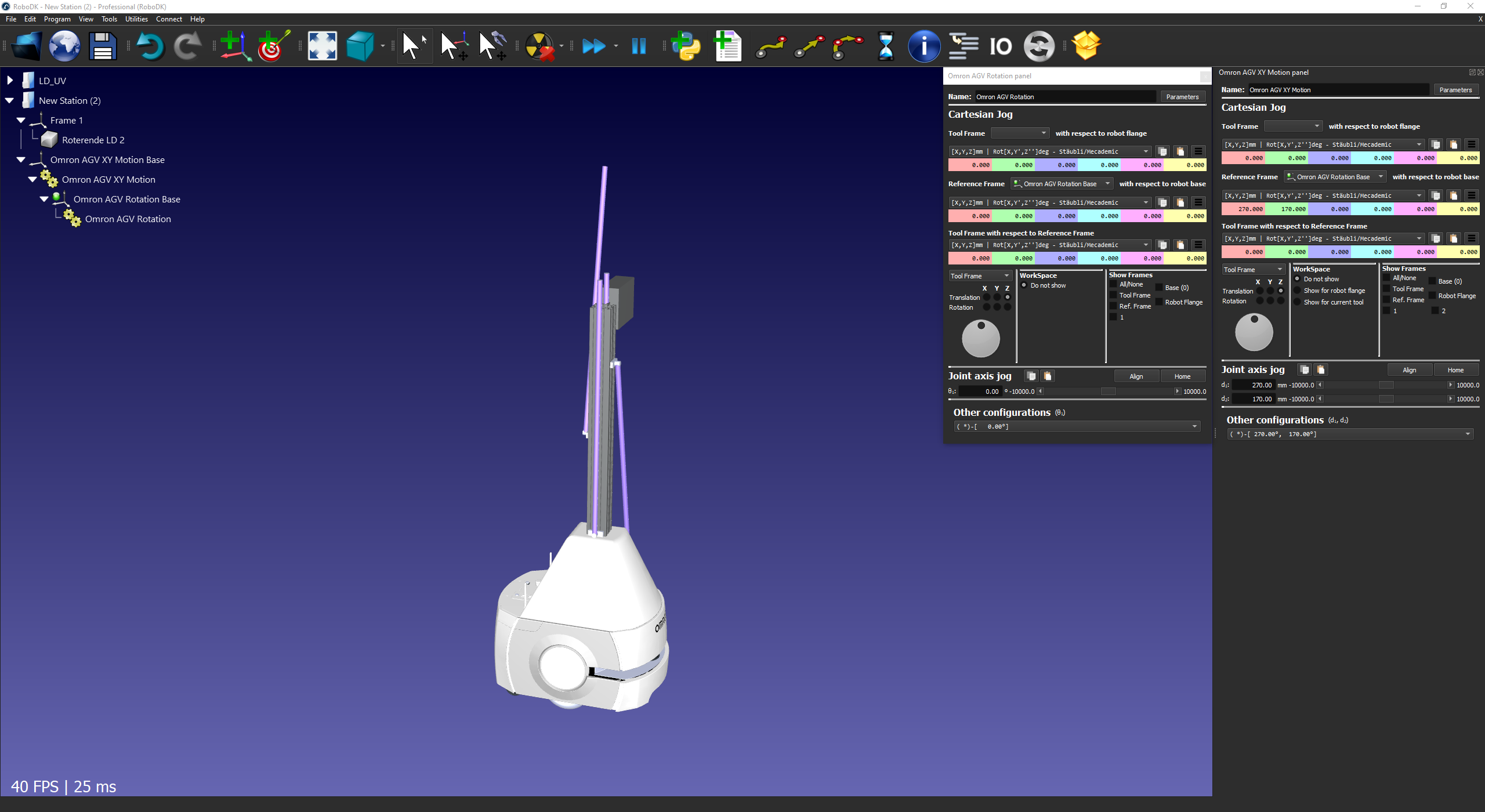1485x812 pixels.
Task: Open the Other configurations dropdown in Rotation panel
Action: [1077, 426]
